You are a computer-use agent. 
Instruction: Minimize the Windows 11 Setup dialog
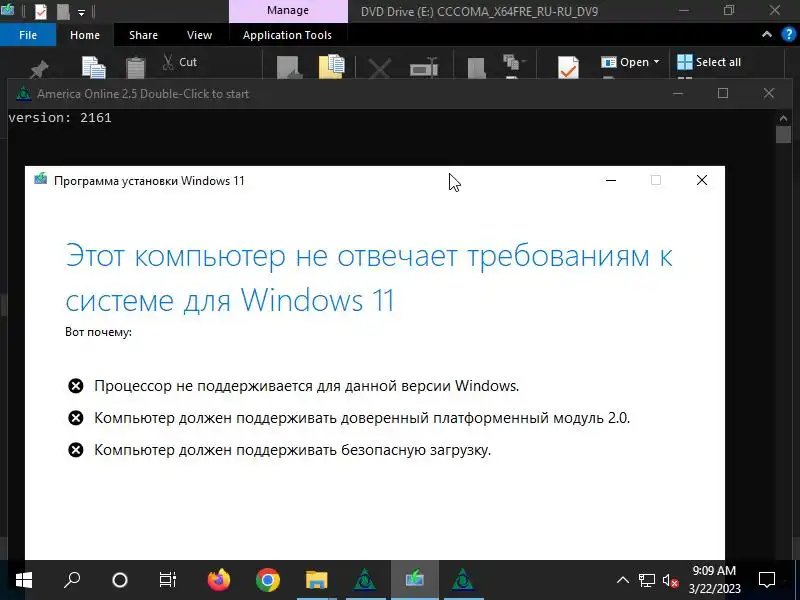(x=611, y=180)
